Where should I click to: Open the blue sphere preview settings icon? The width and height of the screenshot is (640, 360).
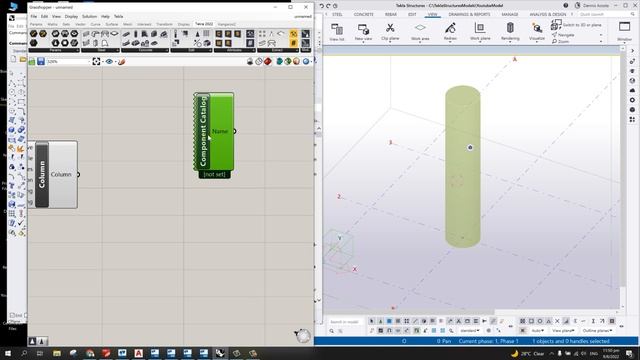pos(306,61)
